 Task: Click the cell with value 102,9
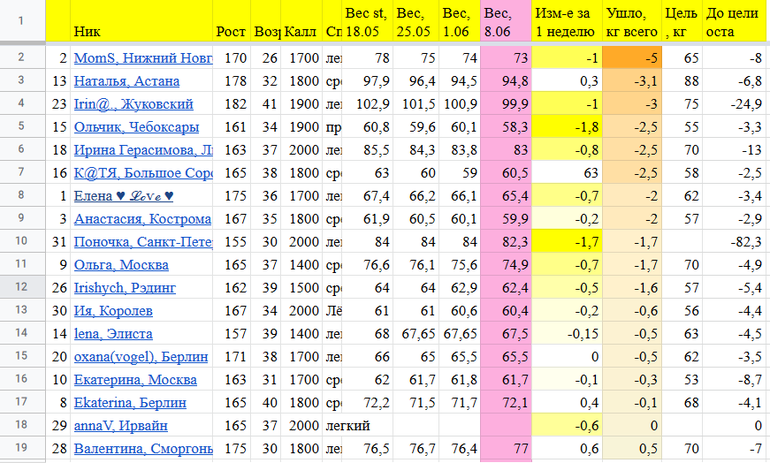[x=368, y=105]
